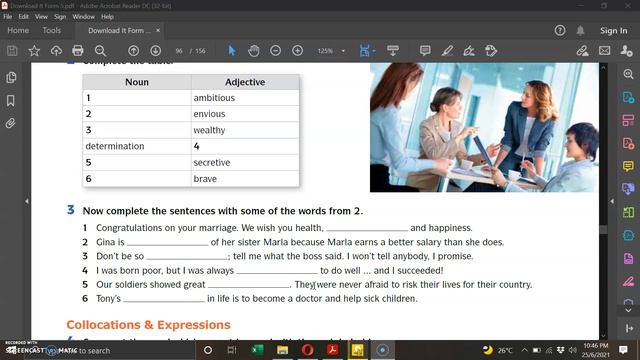The width and height of the screenshot is (640, 360).
Task: Share the document with others
Action: point(626,51)
